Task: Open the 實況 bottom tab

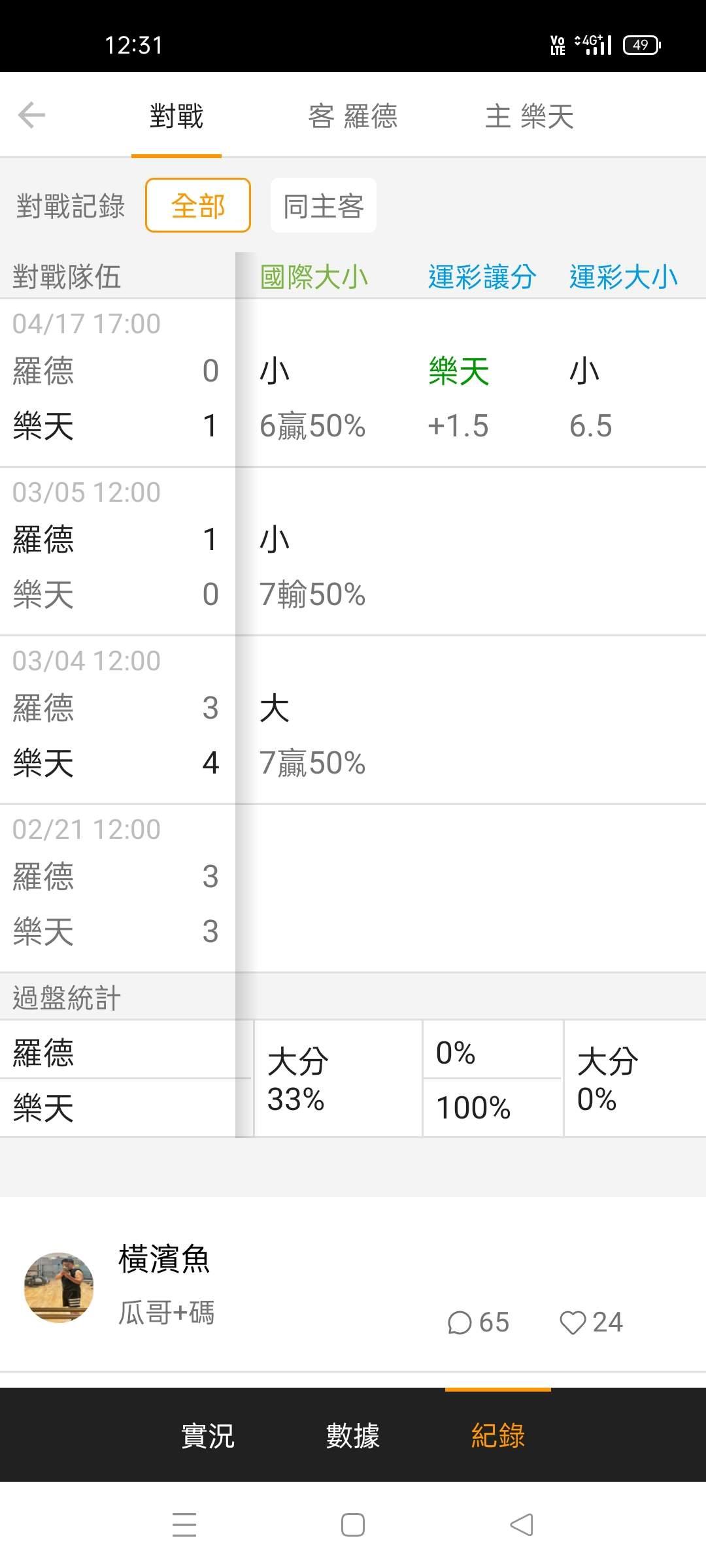Action: [x=208, y=1435]
